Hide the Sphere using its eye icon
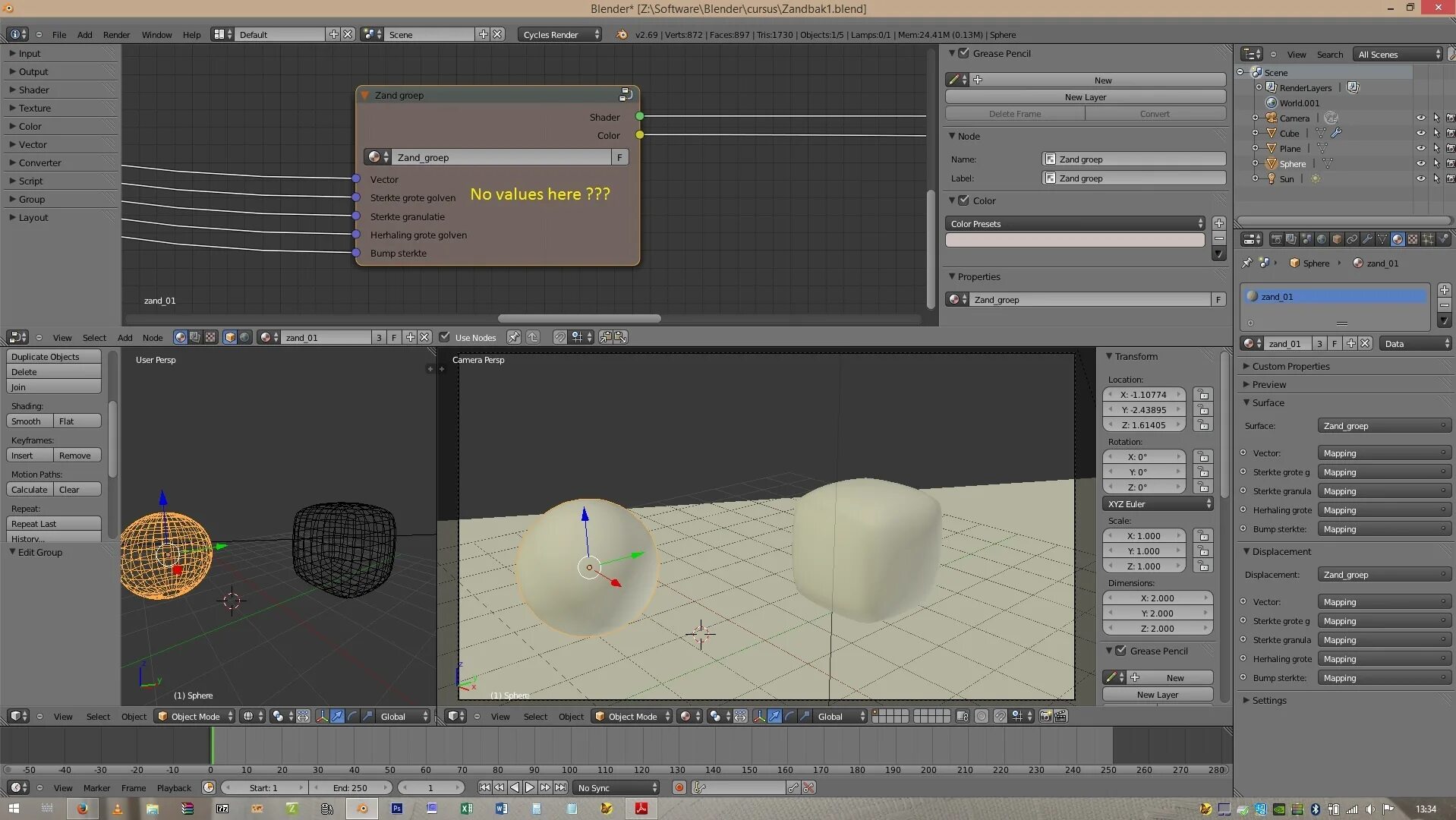Viewport: 1456px width, 820px height. click(x=1420, y=163)
